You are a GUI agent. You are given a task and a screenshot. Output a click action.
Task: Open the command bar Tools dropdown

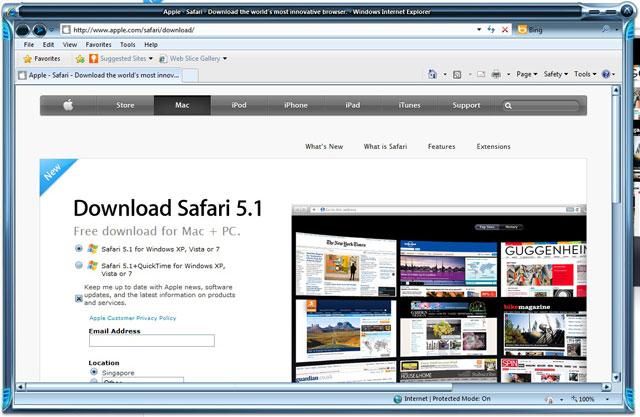click(x=585, y=74)
